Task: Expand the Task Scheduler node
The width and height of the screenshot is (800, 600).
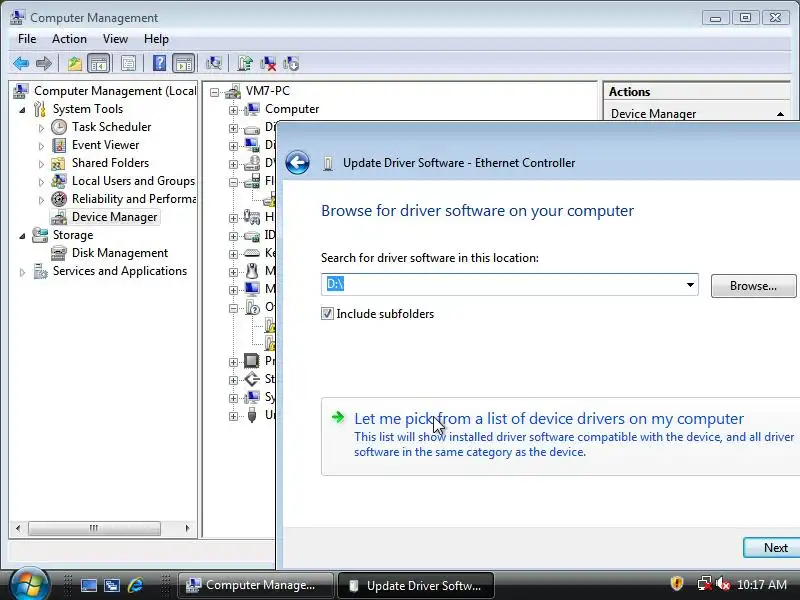Action: pos(41,128)
